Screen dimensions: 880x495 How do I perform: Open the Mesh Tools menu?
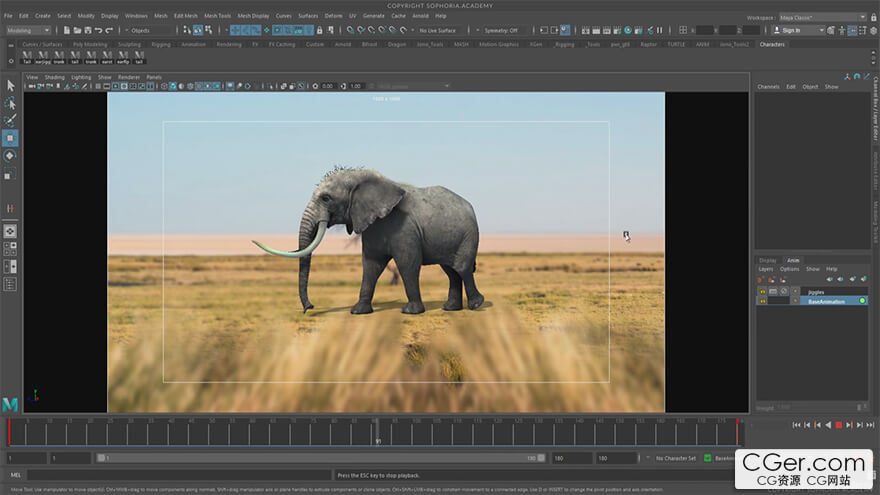coord(217,16)
